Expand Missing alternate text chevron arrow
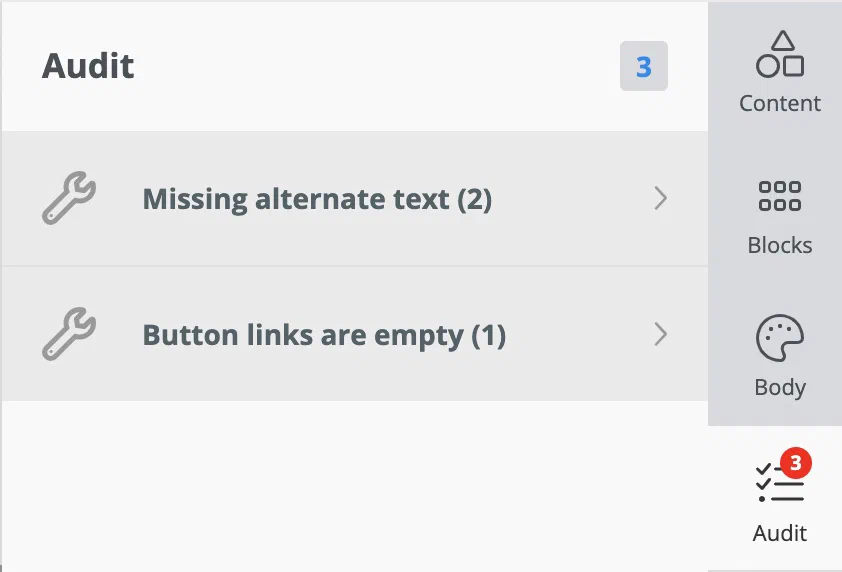 point(660,199)
